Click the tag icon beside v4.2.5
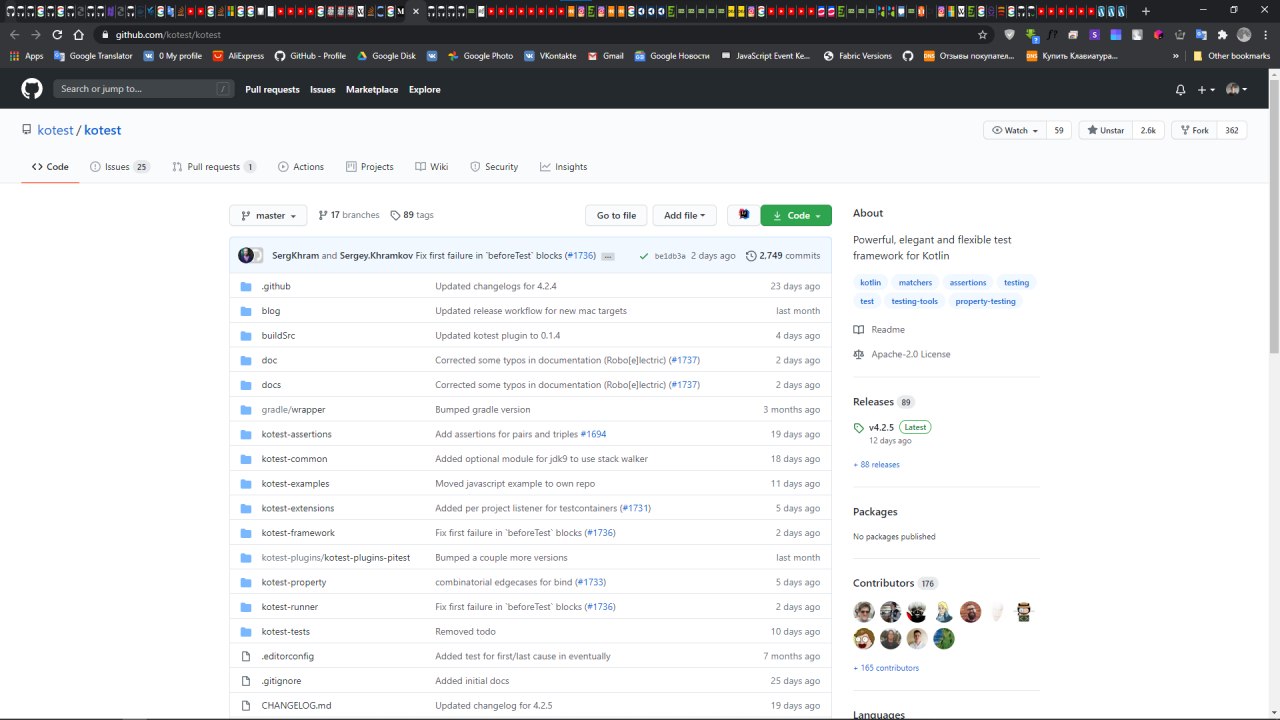Image resolution: width=1280 pixels, height=720 pixels. pyautogui.click(x=859, y=428)
